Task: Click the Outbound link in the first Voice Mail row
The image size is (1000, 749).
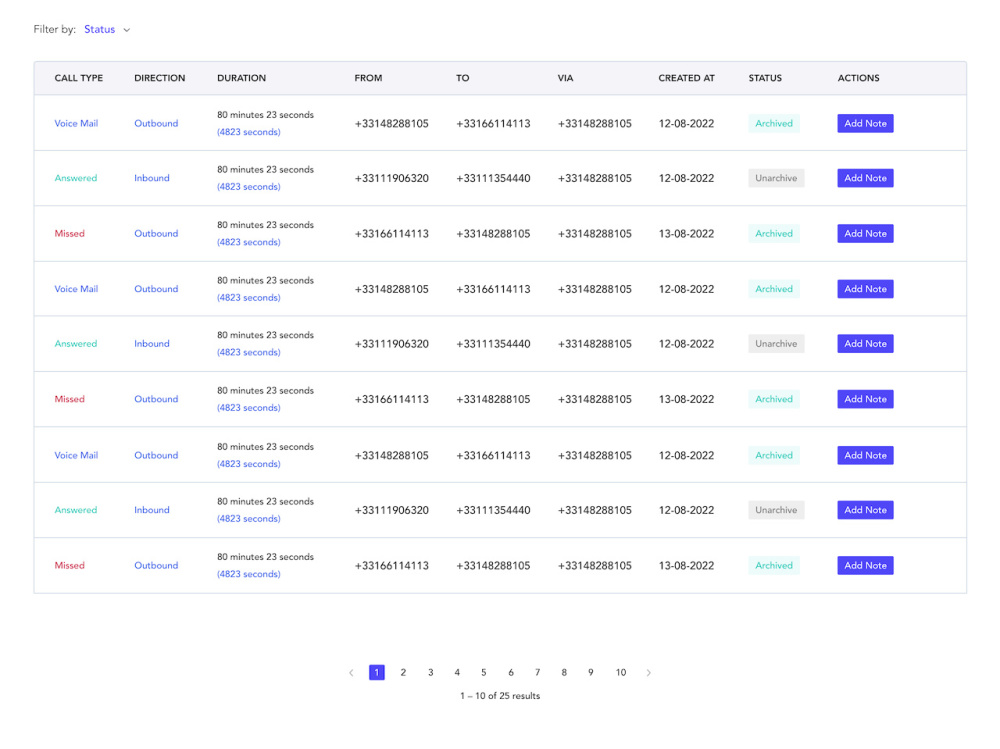Action: click(x=156, y=123)
